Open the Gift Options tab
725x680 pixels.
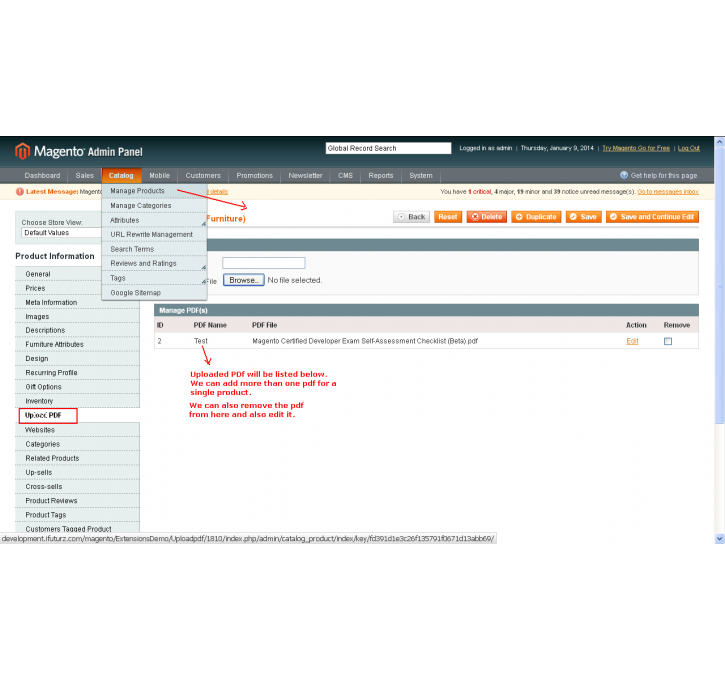click(x=77, y=387)
